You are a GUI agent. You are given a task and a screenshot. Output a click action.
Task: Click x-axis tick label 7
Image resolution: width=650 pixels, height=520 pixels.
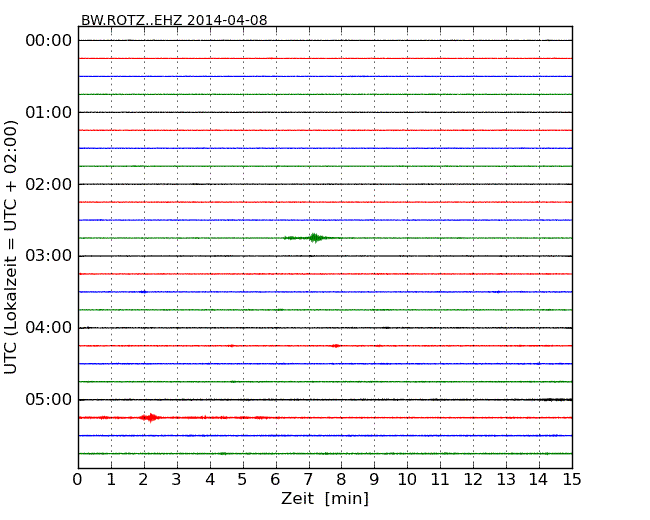tap(308, 480)
